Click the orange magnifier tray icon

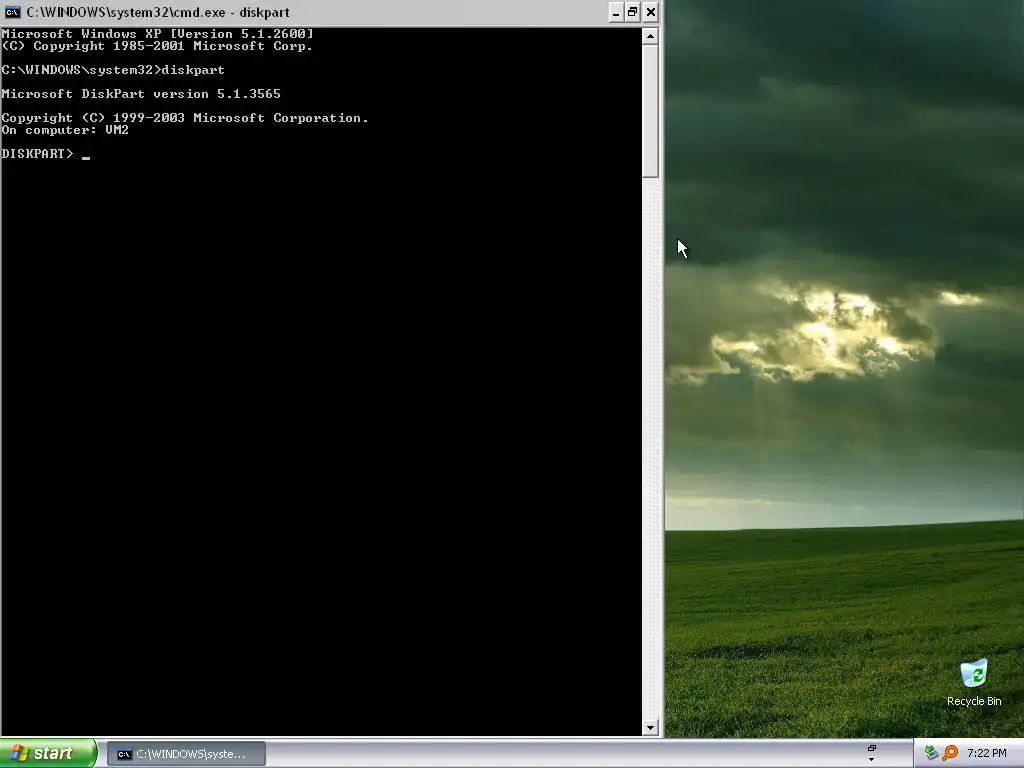tap(950, 753)
